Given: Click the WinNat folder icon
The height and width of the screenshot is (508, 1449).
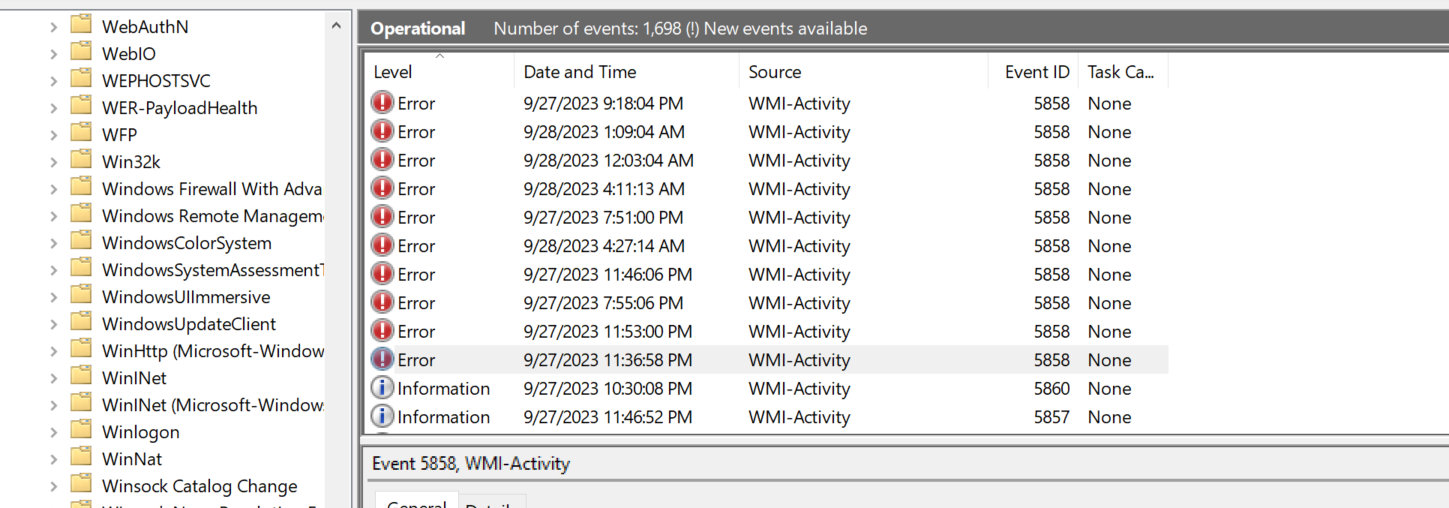Looking at the screenshot, I should 81,458.
